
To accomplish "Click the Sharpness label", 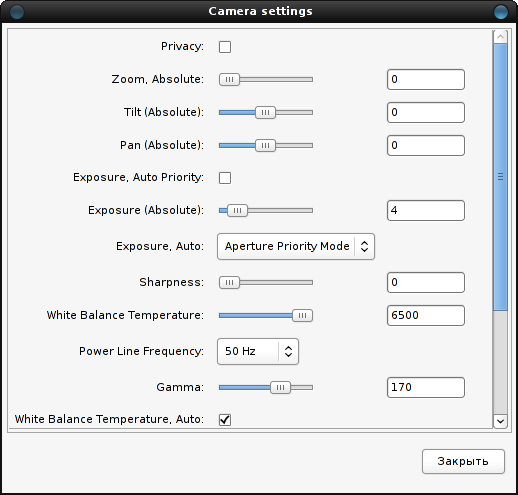I will (171, 283).
